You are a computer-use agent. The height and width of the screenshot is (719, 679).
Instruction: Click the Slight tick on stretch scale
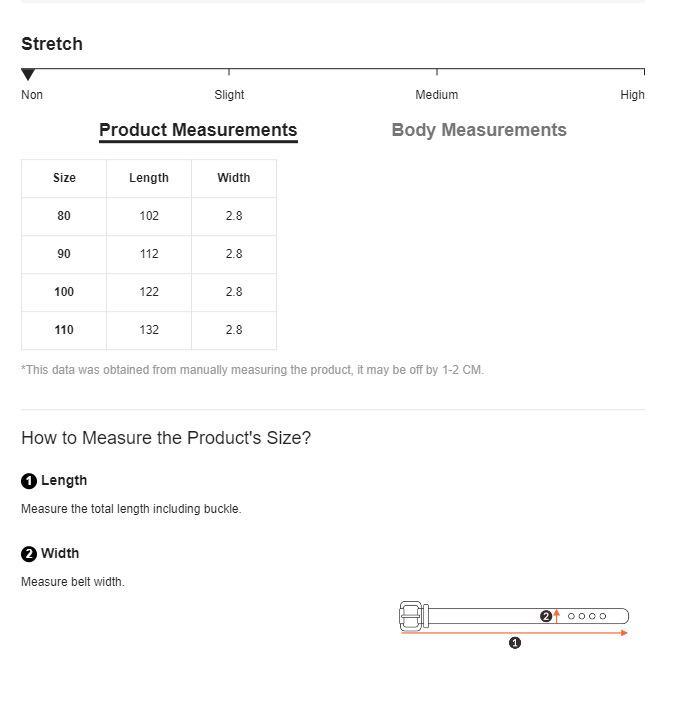click(229, 72)
